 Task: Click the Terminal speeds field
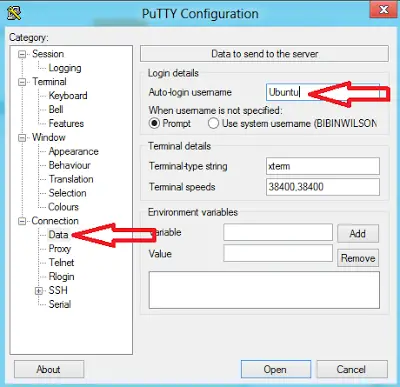tap(323, 187)
